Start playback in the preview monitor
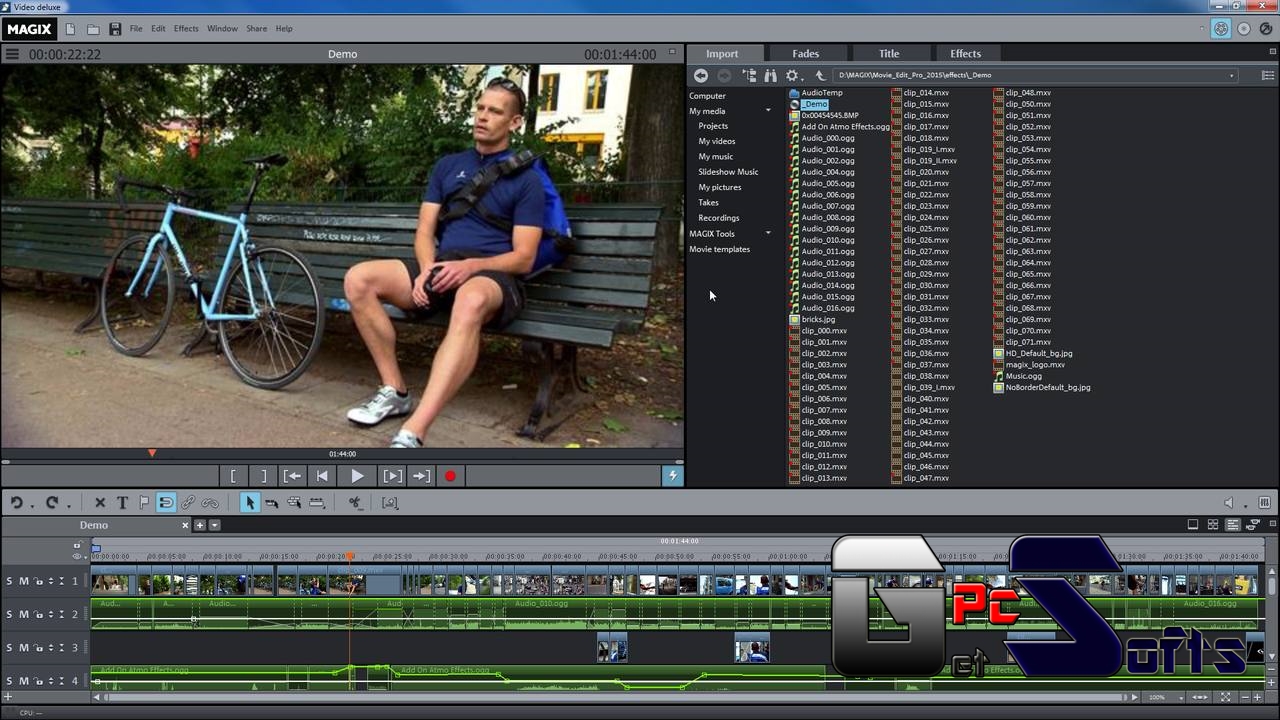This screenshot has height=720, width=1280. click(357, 476)
